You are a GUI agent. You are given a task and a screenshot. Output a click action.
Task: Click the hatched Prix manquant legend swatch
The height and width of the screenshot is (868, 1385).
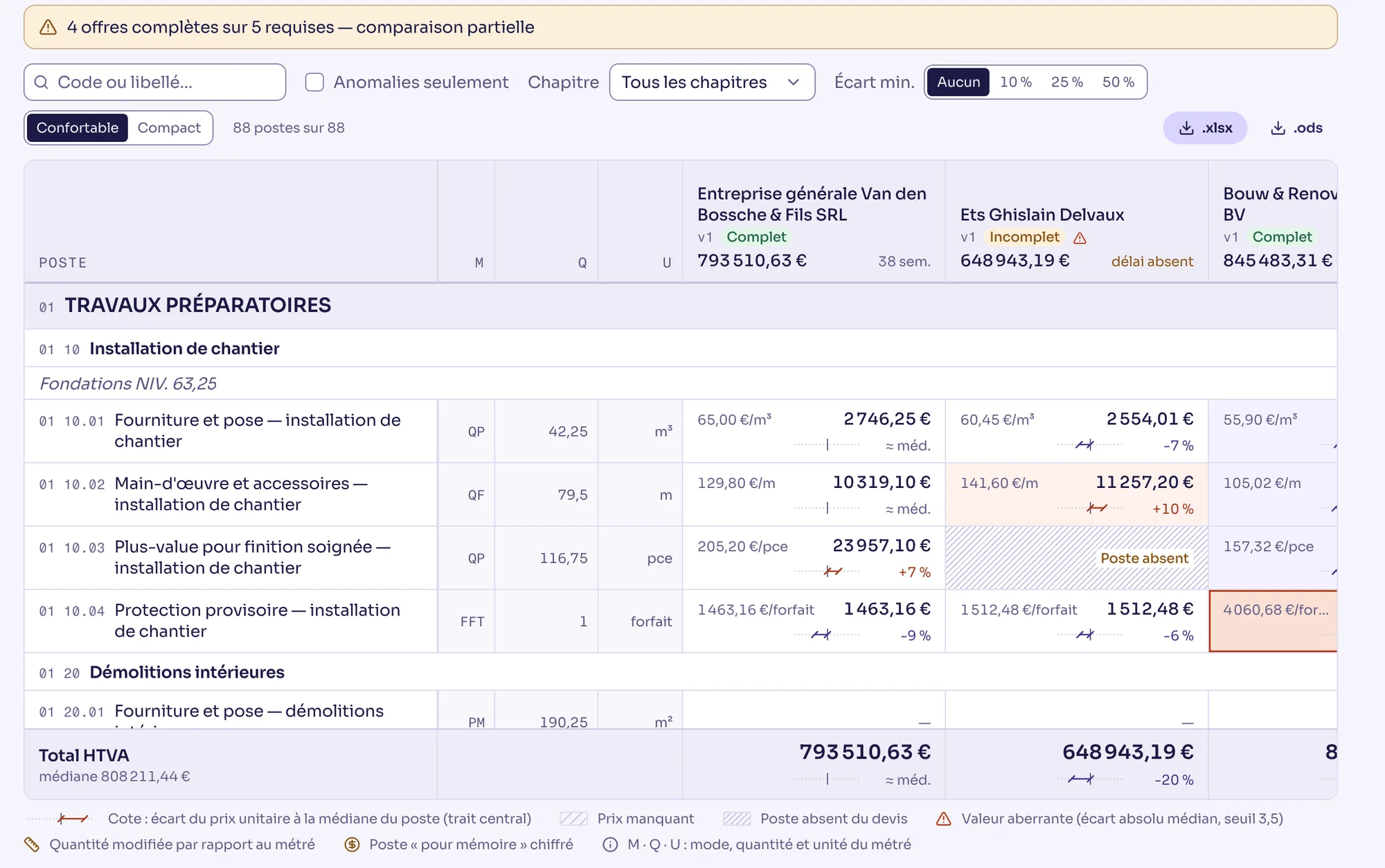573,819
